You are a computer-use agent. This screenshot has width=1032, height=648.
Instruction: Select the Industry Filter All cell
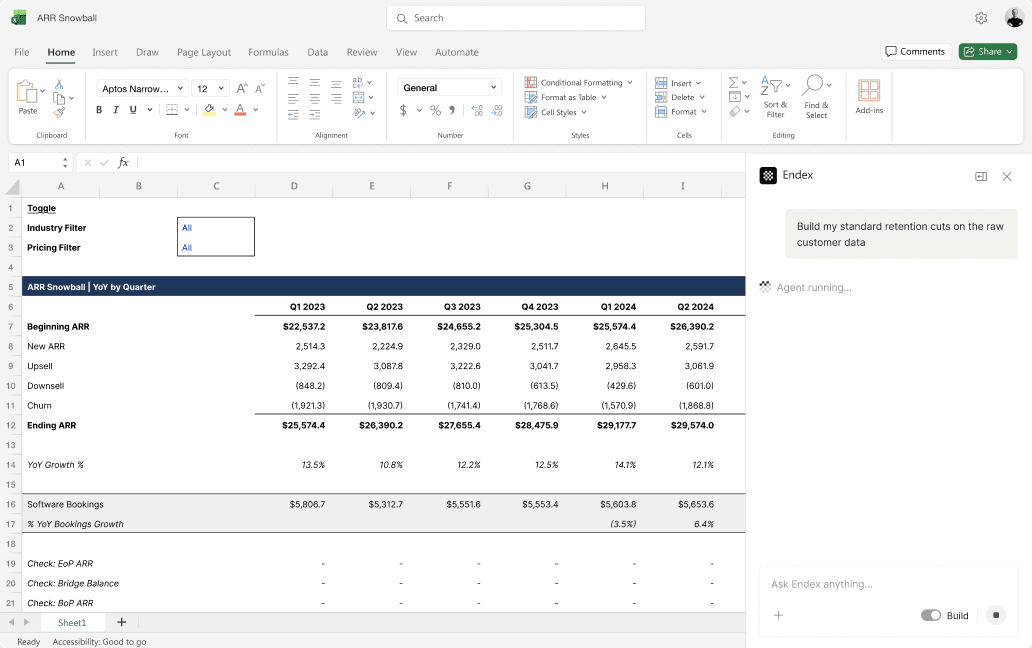coord(216,228)
